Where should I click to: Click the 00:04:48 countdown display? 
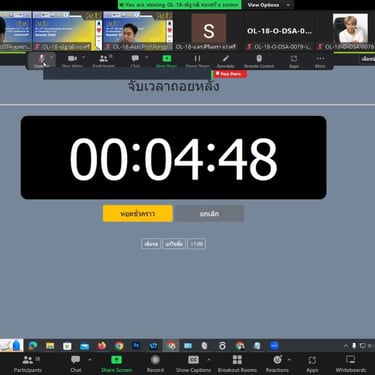[173, 158]
